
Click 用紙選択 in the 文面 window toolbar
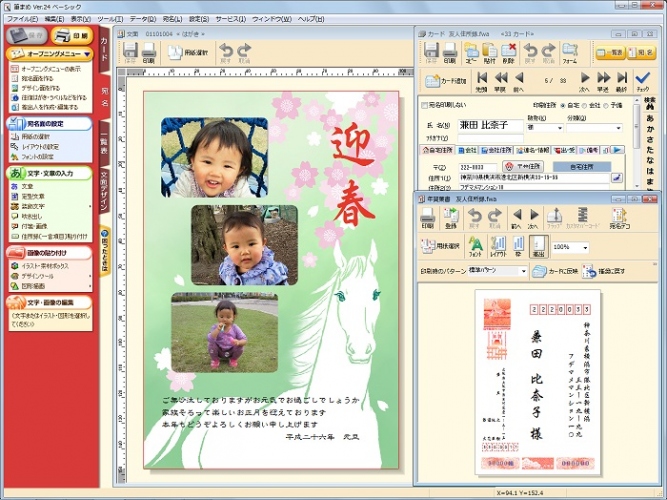(188, 52)
